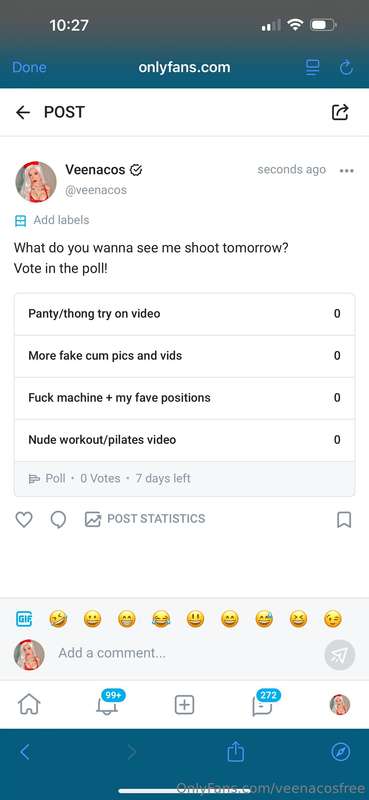Open comments via the speech bubble icon
The image size is (369, 800).
(x=58, y=519)
